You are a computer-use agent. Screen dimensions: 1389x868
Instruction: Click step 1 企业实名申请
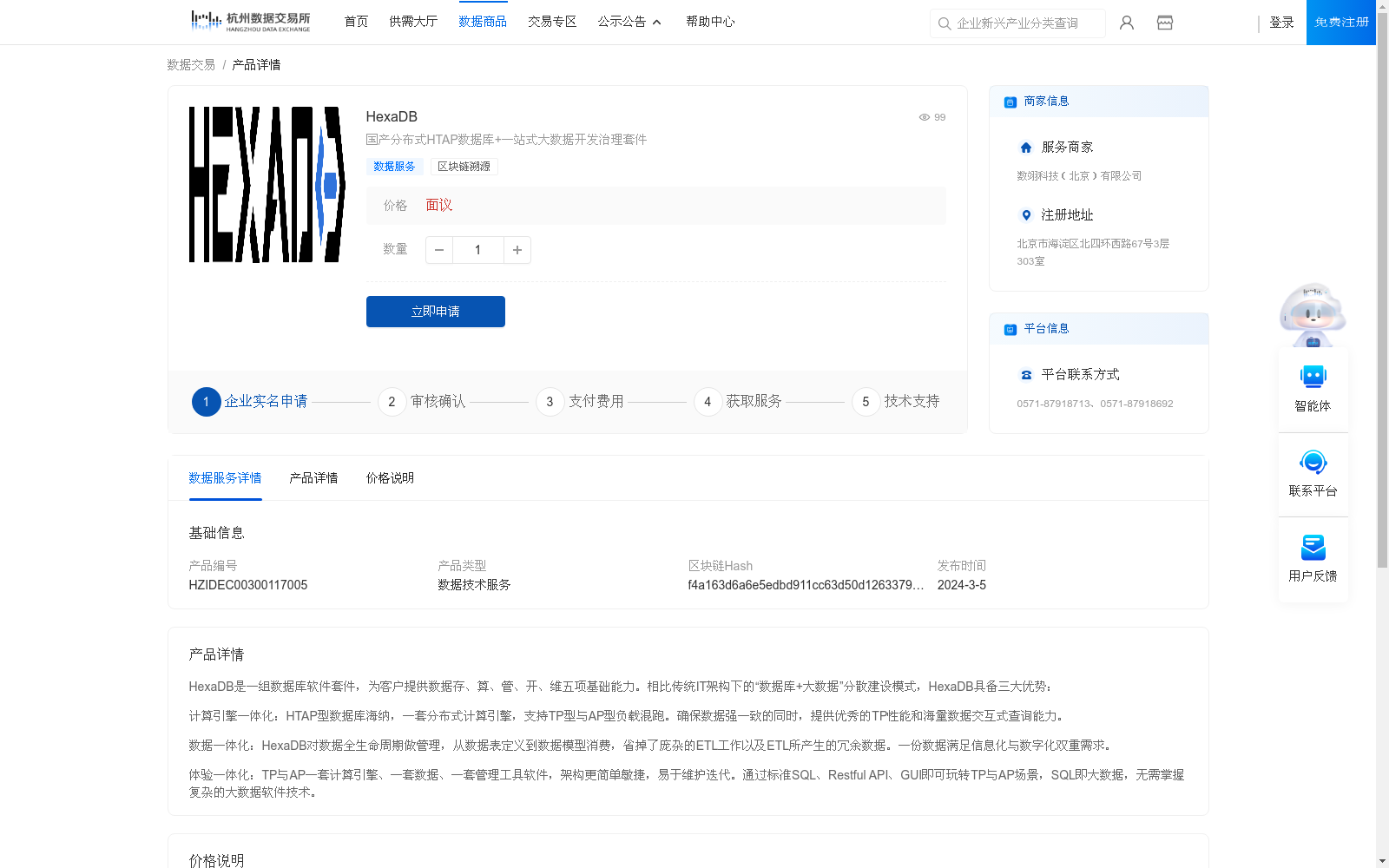point(250,402)
